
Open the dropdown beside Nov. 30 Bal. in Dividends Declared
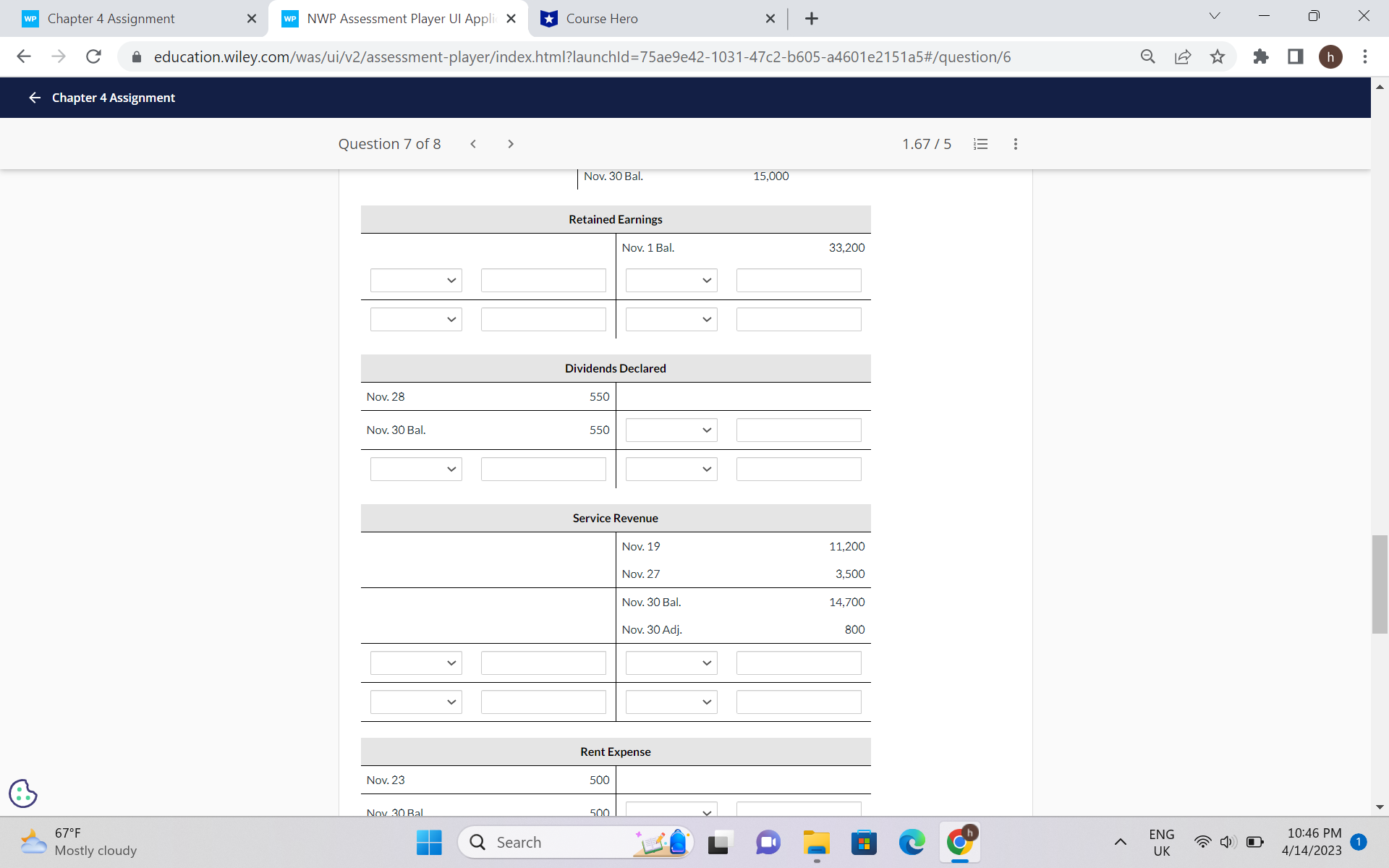(x=671, y=430)
